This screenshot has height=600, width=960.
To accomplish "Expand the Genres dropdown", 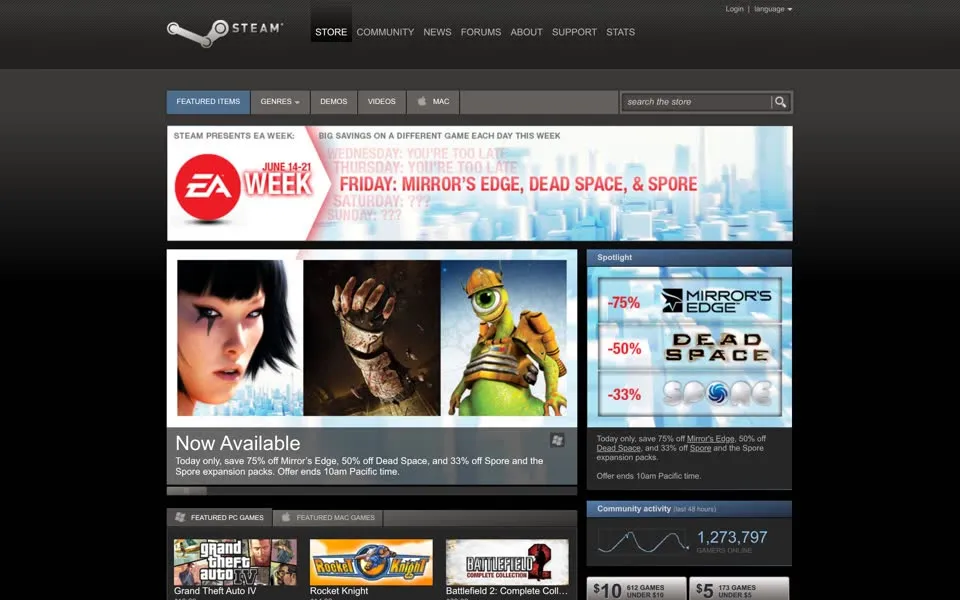I will tap(280, 102).
